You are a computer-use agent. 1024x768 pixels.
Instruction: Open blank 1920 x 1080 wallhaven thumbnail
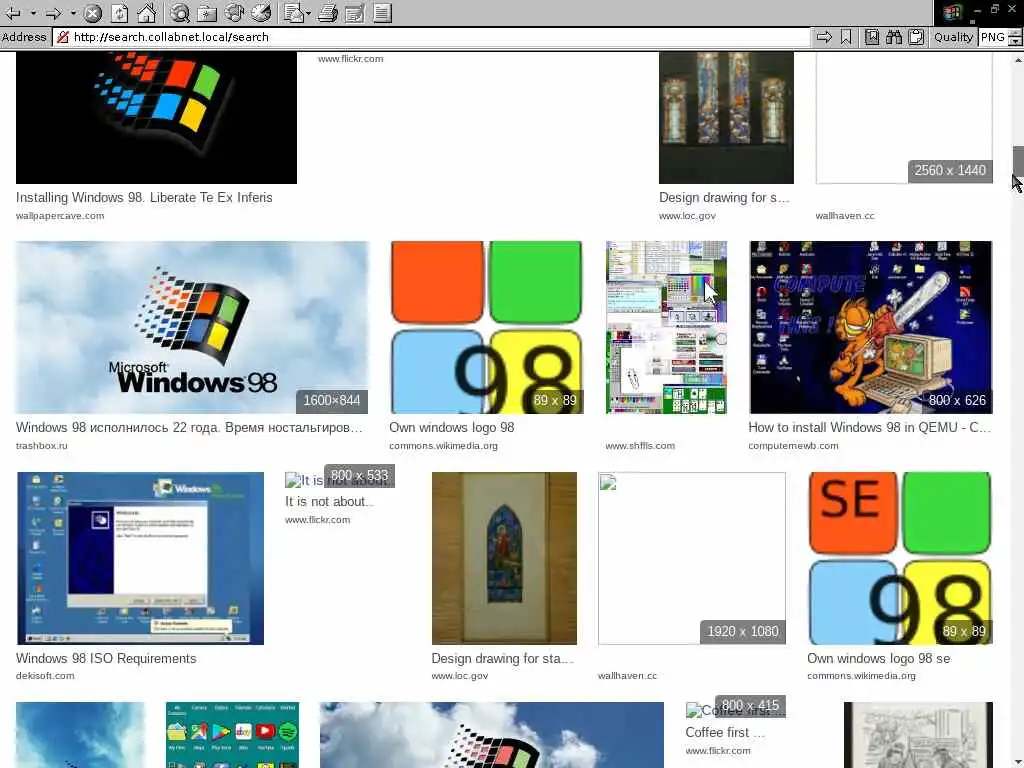click(x=692, y=558)
